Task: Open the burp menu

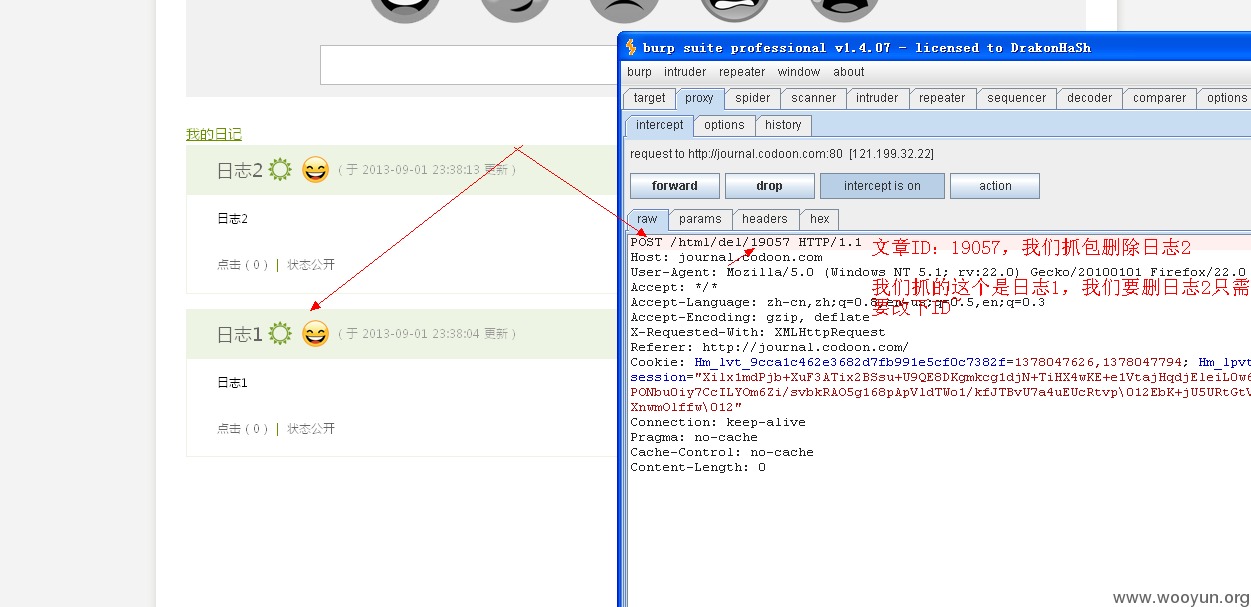Action: click(639, 72)
